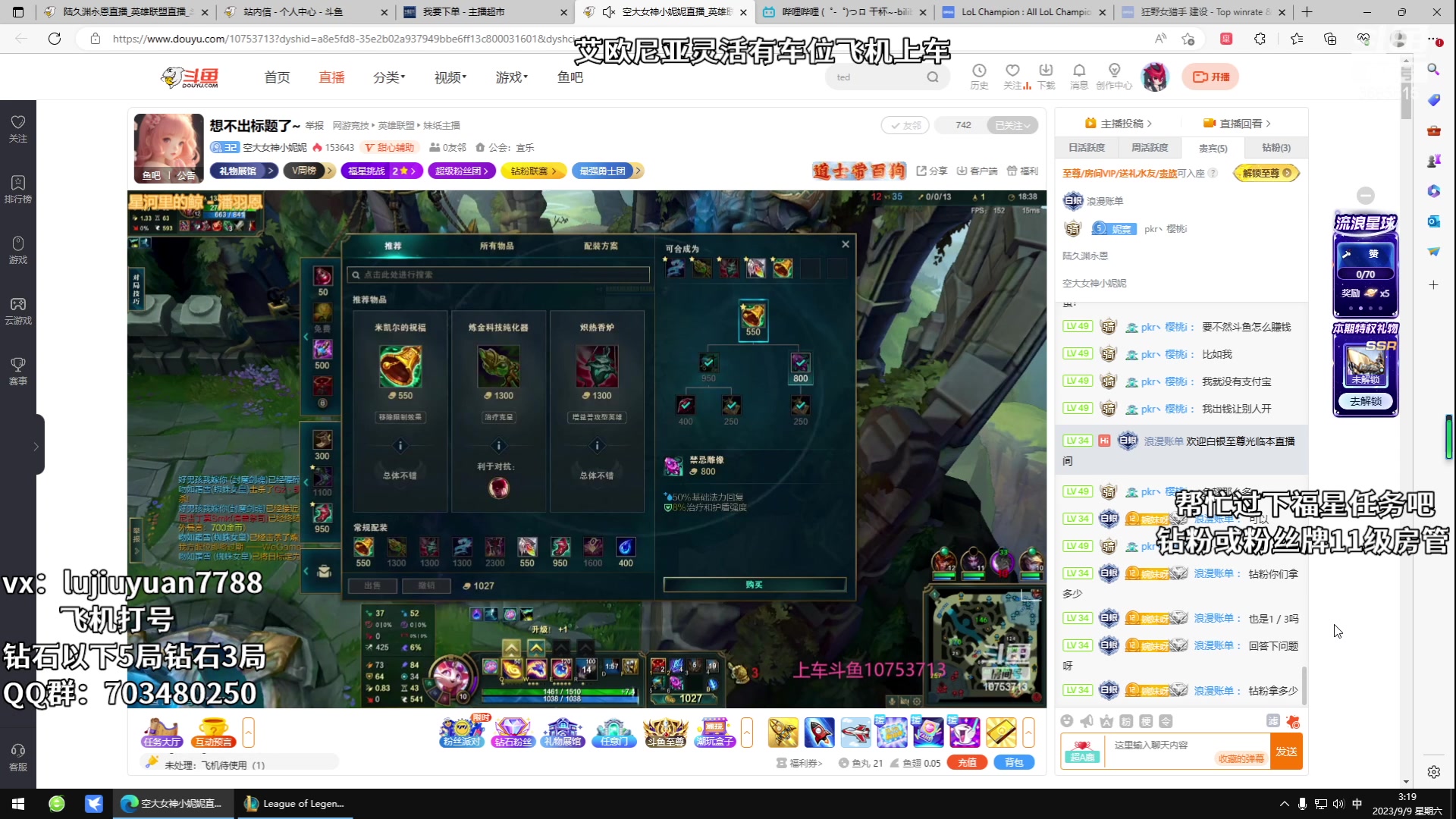1456x819 pixels.
Task: Open the emoji picker in chat toolbar
Action: (x=1067, y=721)
